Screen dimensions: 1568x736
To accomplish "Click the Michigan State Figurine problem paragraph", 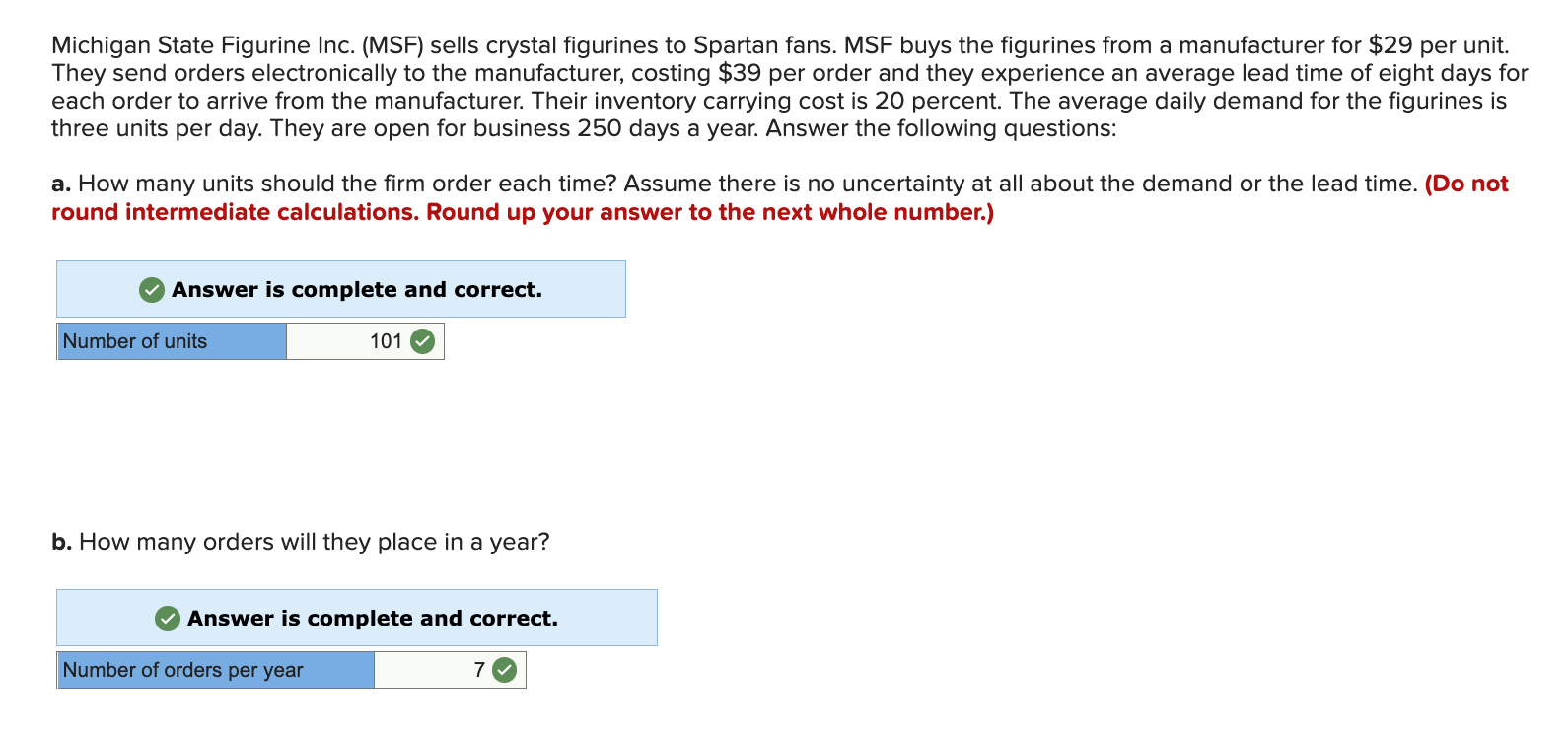I will click(789, 87).
